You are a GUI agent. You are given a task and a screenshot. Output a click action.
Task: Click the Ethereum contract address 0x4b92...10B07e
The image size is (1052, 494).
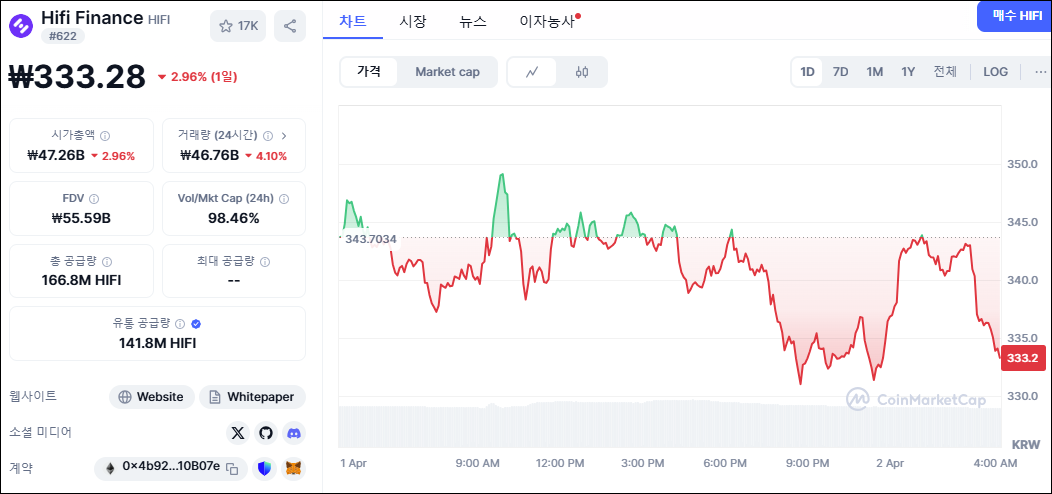171,468
